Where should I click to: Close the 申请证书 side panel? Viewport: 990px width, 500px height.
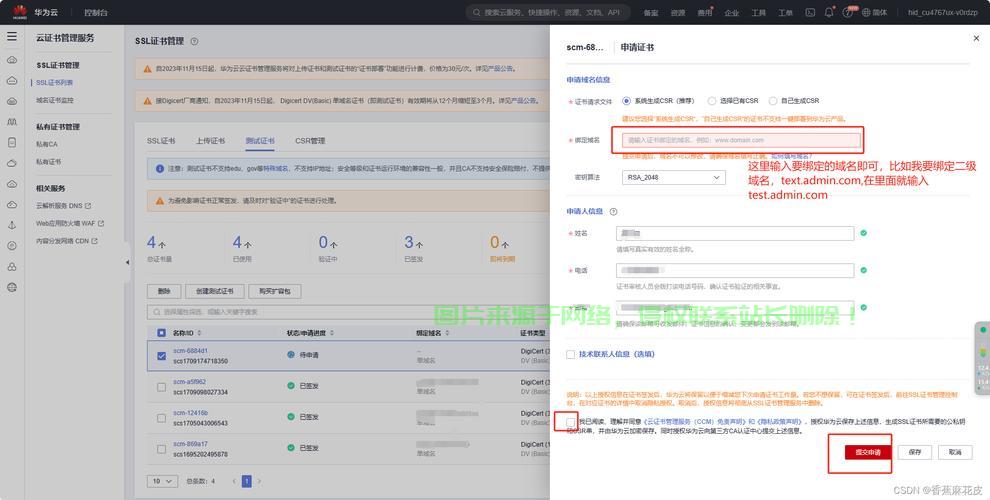(976, 39)
